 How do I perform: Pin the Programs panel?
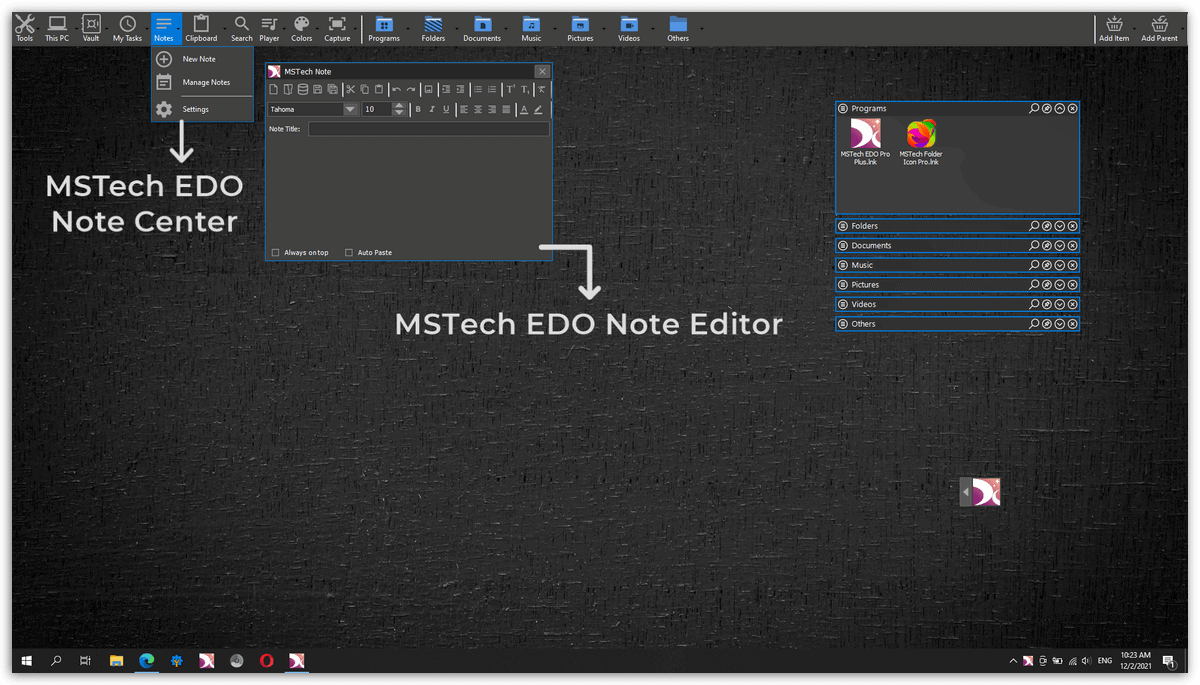coord(1047,108)
